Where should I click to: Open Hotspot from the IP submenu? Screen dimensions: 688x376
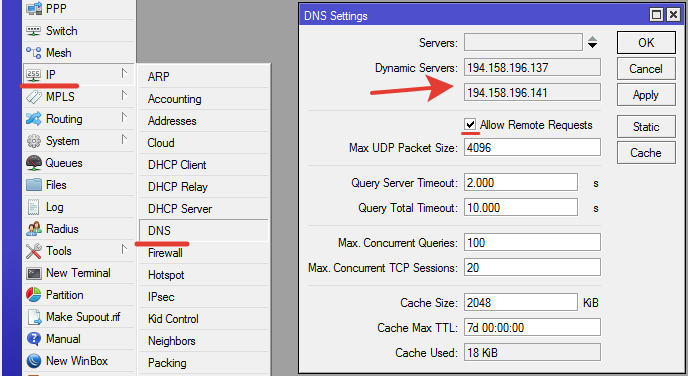[204, 275]
